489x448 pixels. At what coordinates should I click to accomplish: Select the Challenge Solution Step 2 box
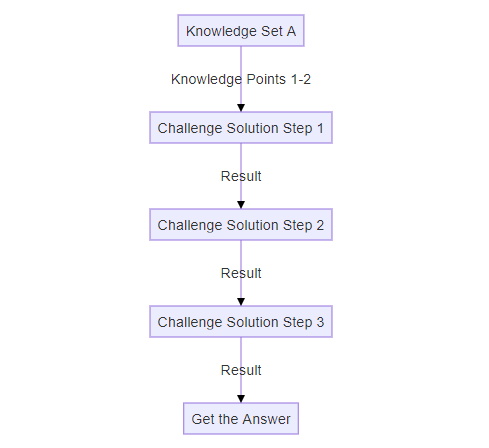click(x=241, y=225)
